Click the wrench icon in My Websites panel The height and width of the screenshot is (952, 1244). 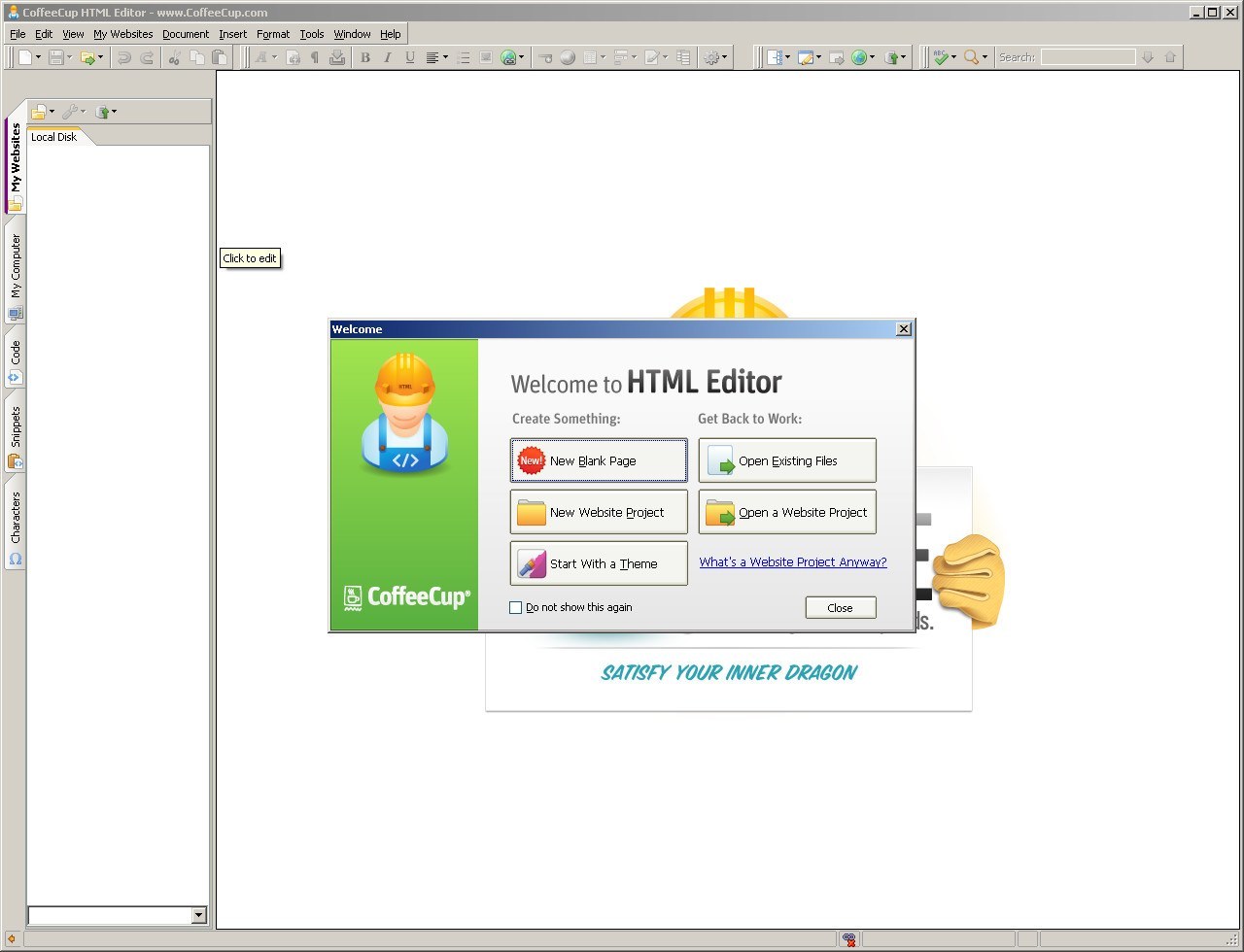coord(70,112)
